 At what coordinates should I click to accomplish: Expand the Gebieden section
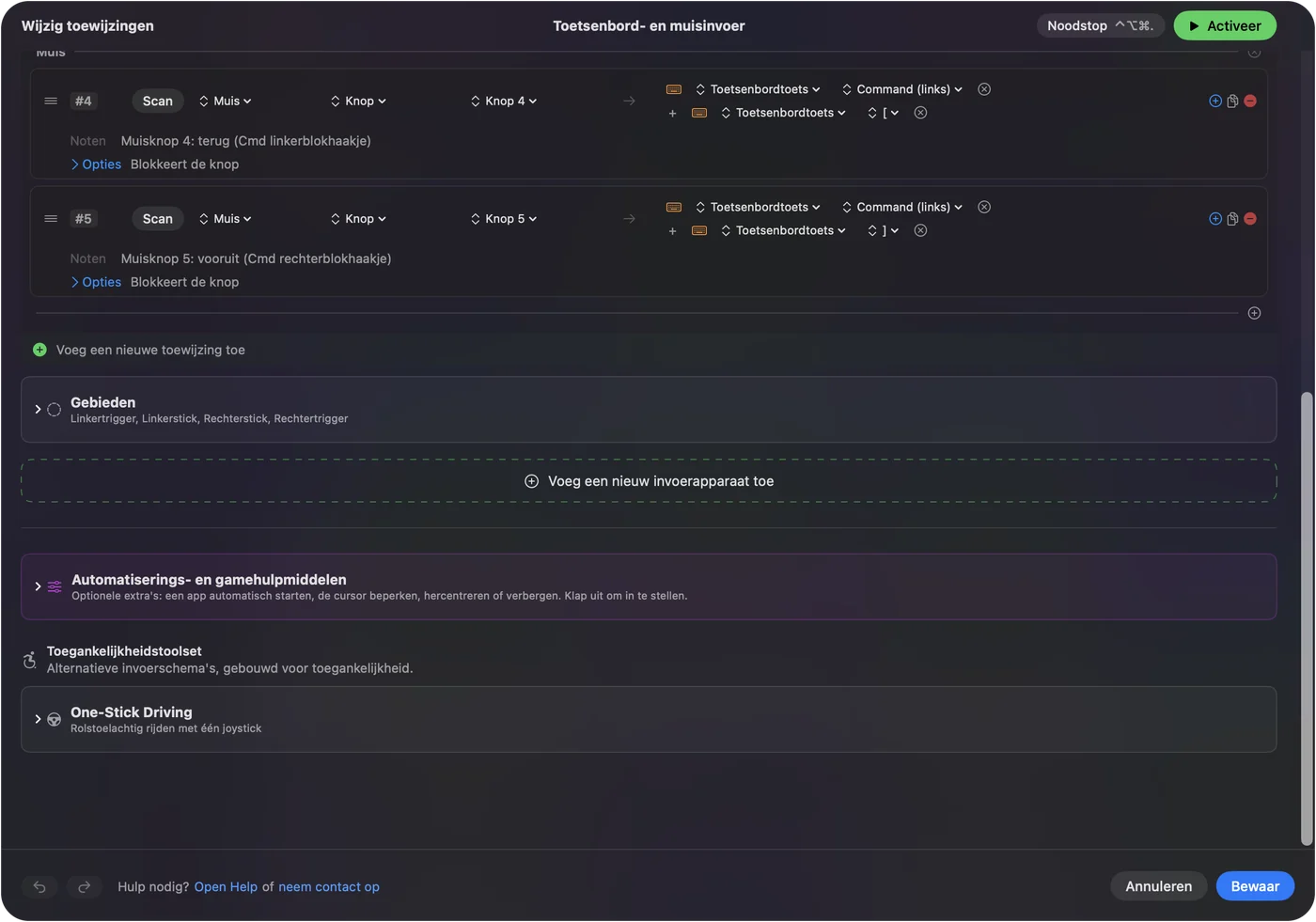pos(38,410)
